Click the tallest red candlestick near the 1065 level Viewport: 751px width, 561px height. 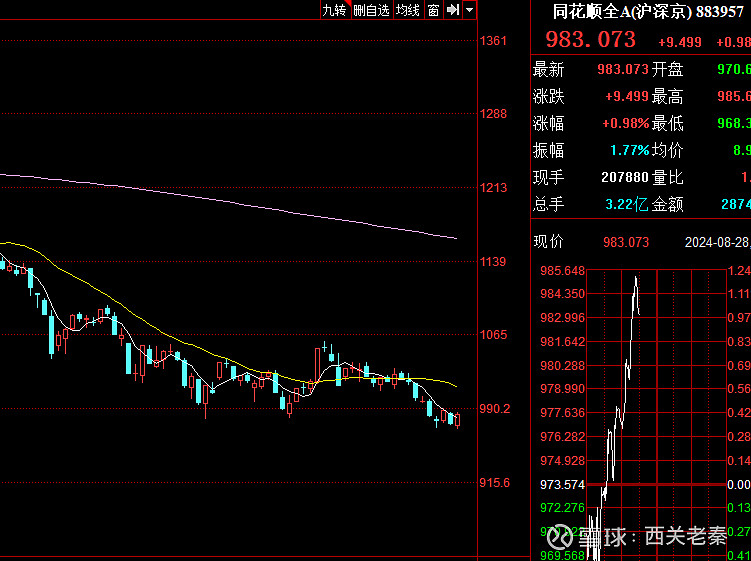[318, 365]
